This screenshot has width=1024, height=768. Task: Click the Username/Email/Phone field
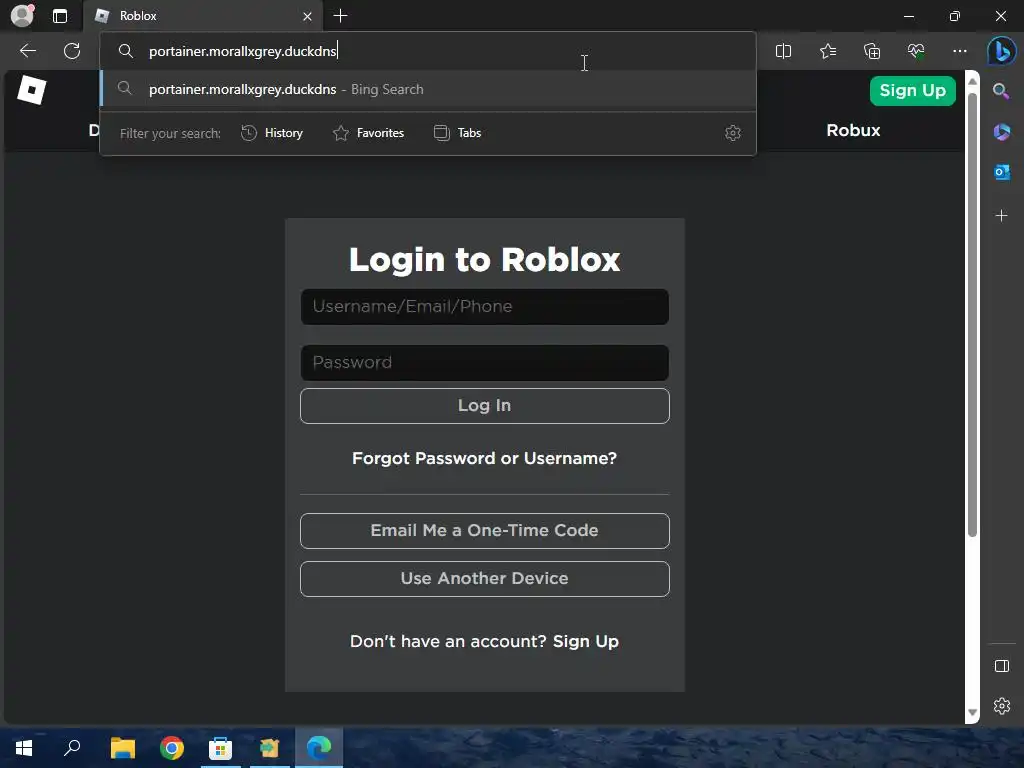[x=484, y=307]
